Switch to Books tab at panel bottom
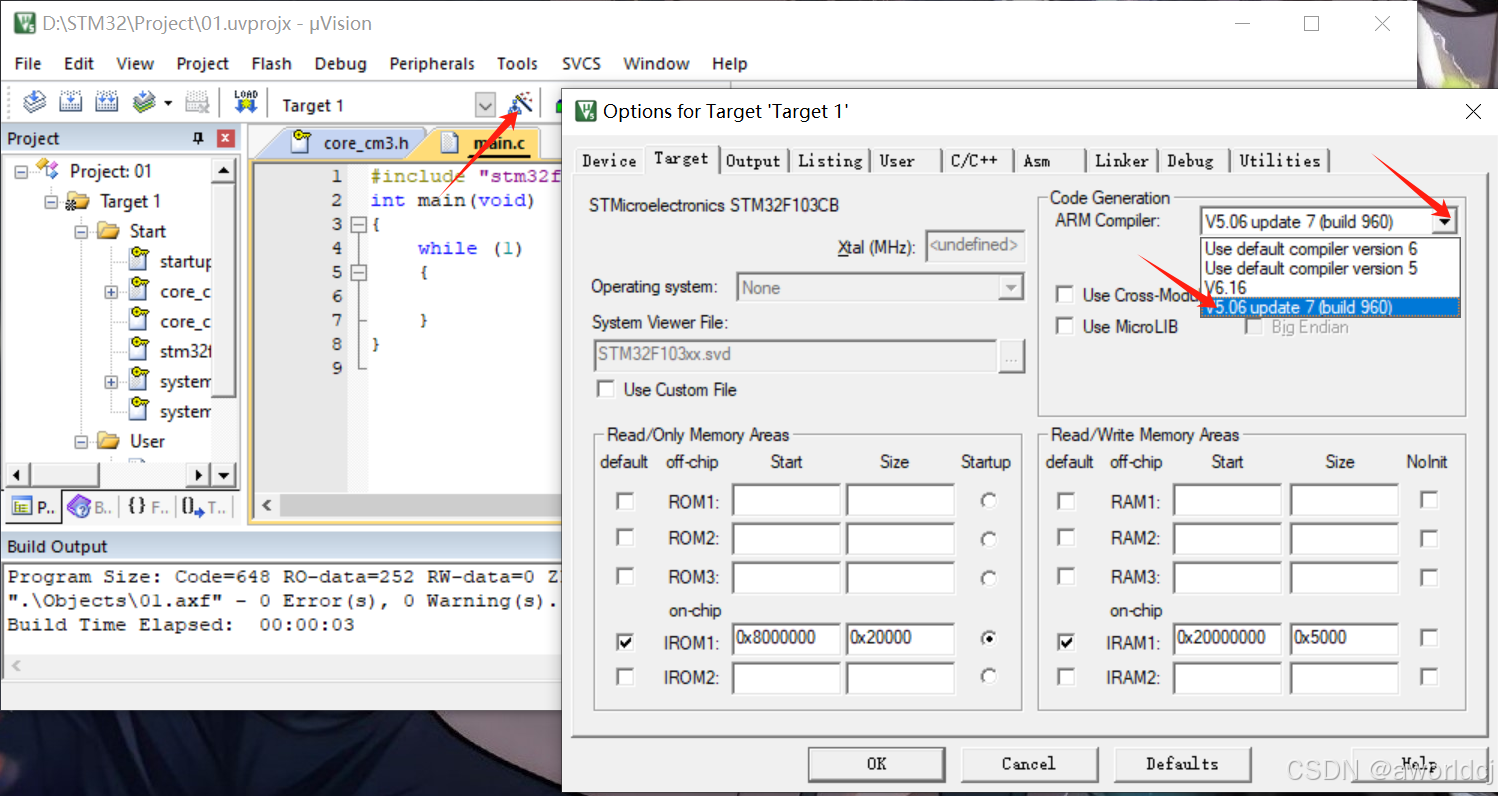 tap(90, 507)
